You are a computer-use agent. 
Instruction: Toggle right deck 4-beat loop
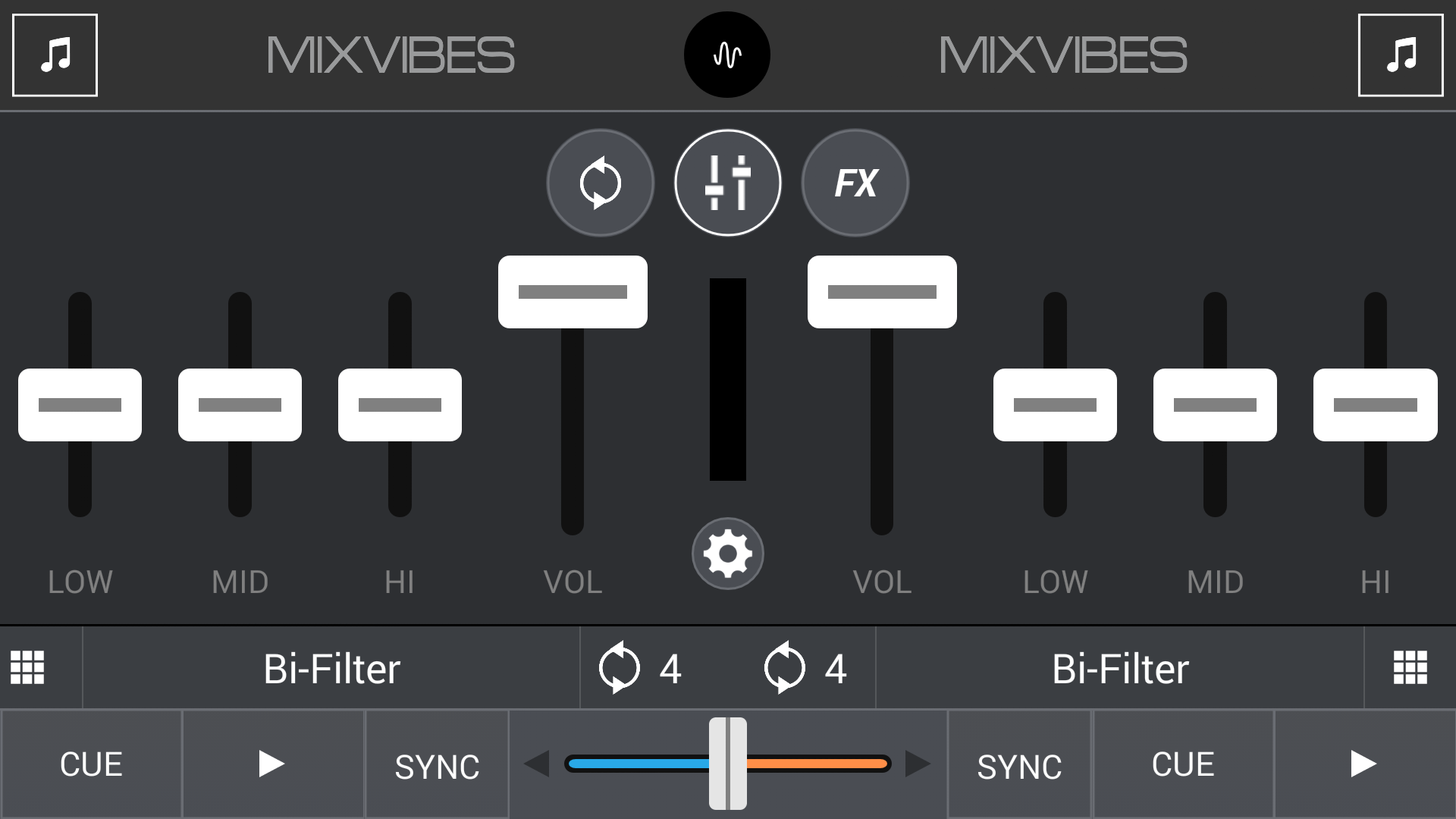(x=805, y=667)
